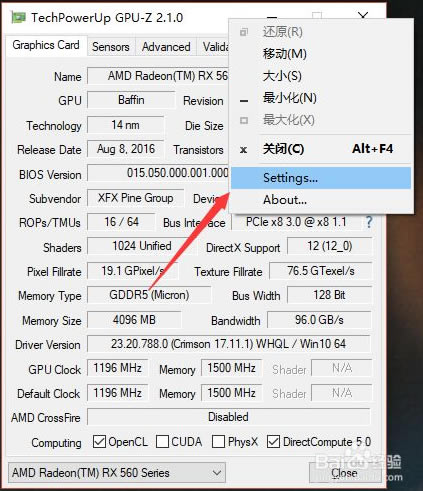Click the GPU-Z app icon in title bar

point(18,17)
